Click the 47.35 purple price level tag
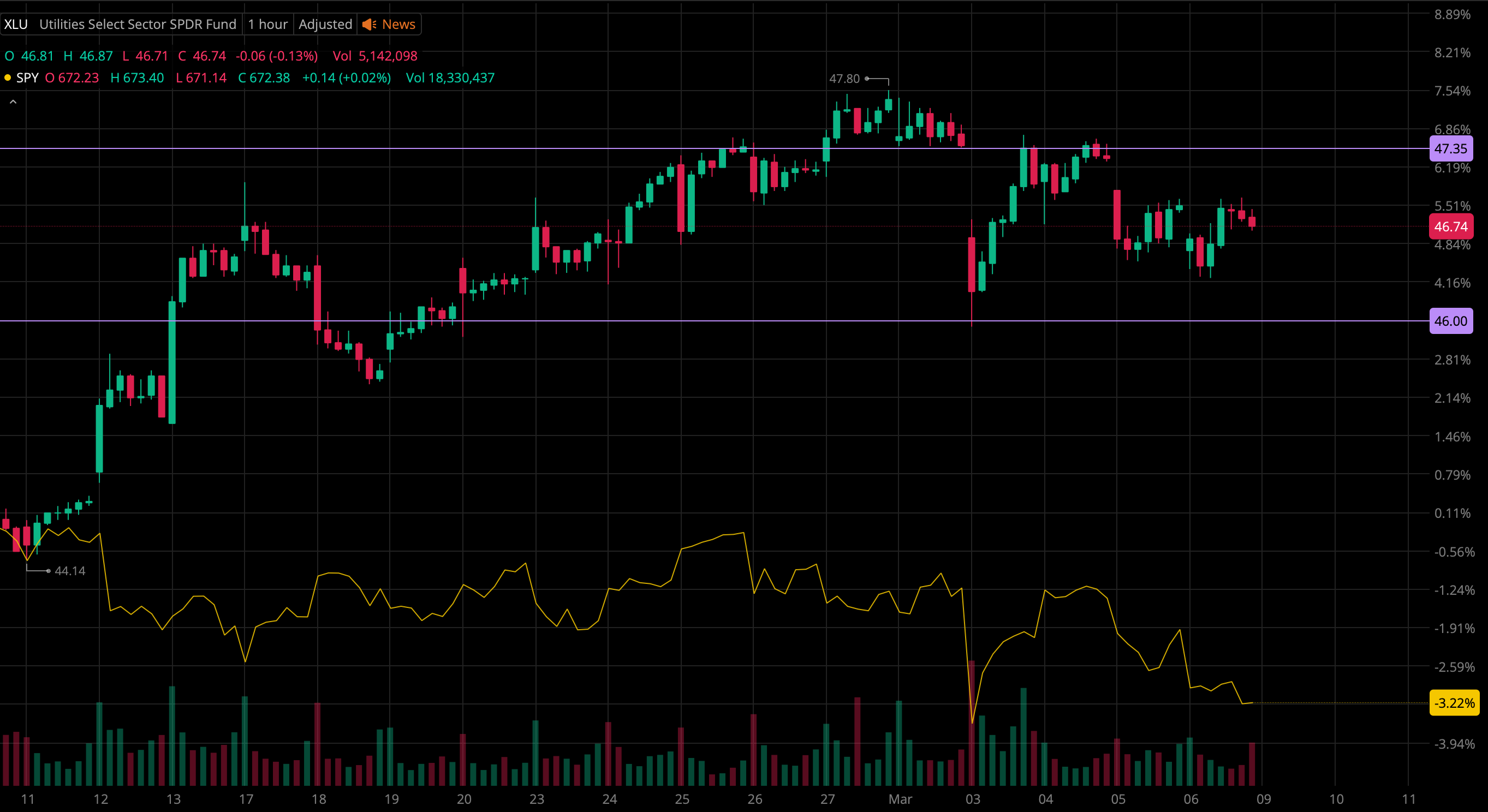Image resolution: width=1488 pixels, height=812 pixels. (1450, 149)
